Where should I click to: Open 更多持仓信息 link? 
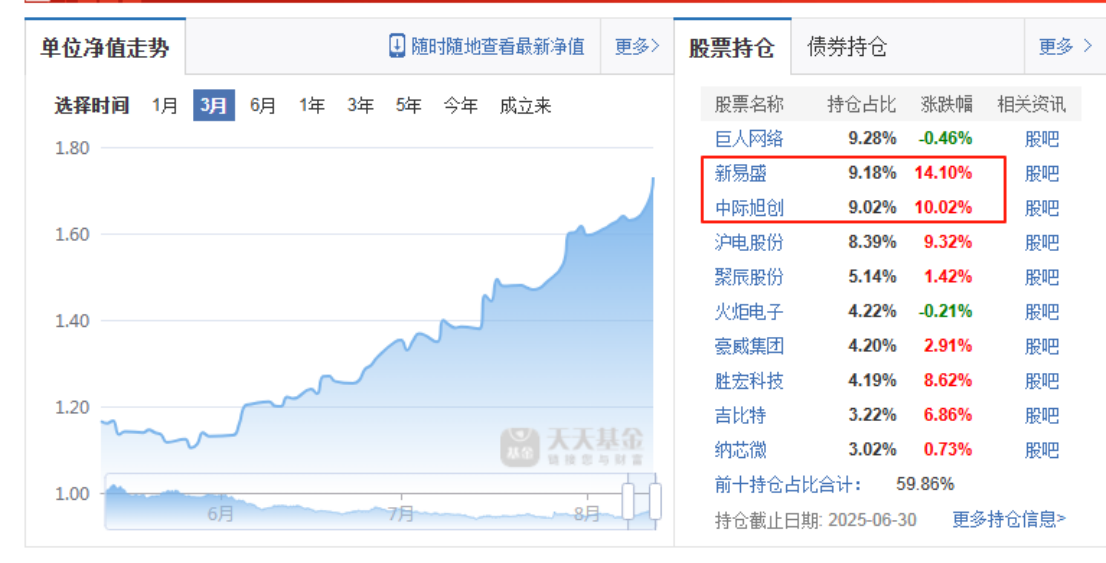pos(1009,519)
